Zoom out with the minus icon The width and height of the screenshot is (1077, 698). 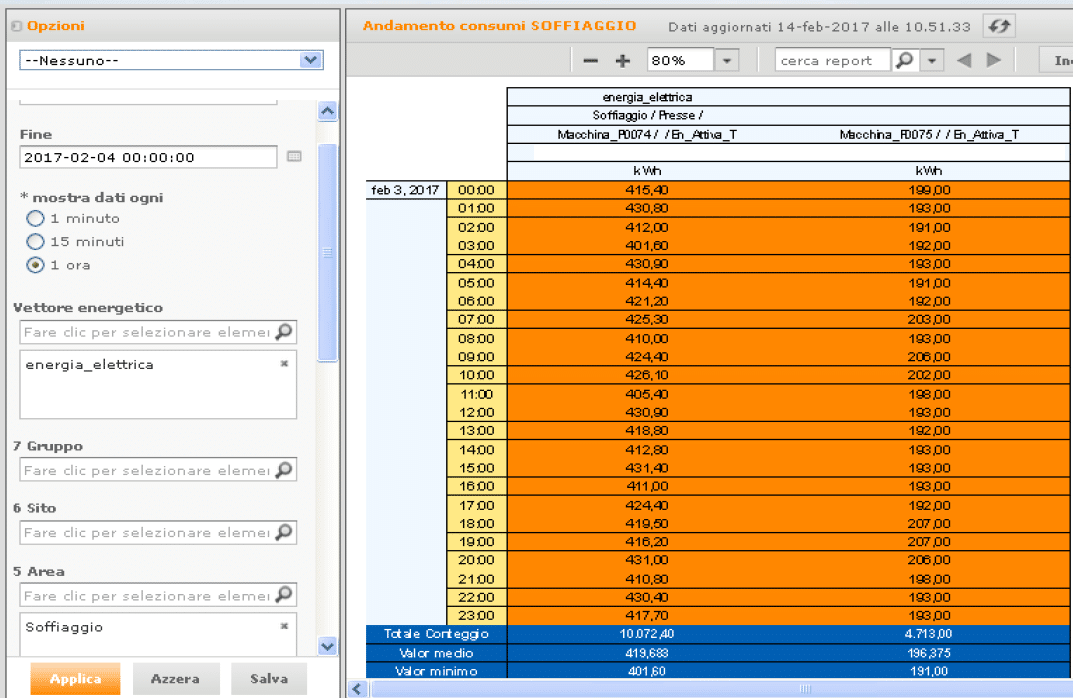click(591, 61)
